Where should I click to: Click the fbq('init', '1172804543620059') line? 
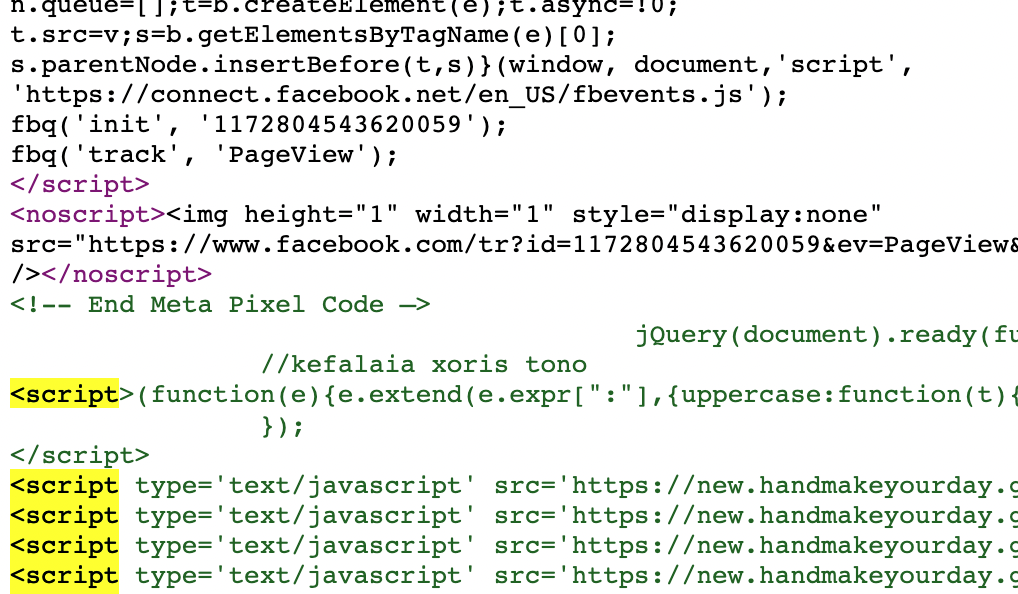[x=258, y=125]
